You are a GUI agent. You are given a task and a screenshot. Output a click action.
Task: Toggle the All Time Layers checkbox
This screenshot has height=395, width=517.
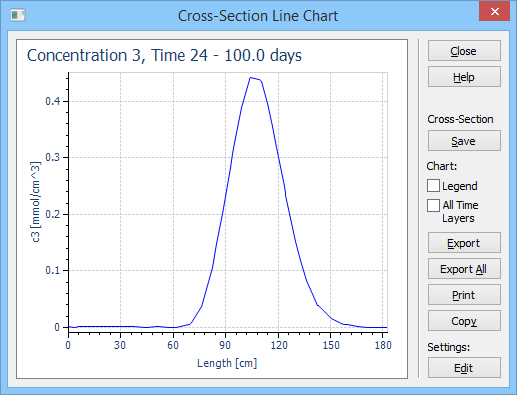(433, 205)
